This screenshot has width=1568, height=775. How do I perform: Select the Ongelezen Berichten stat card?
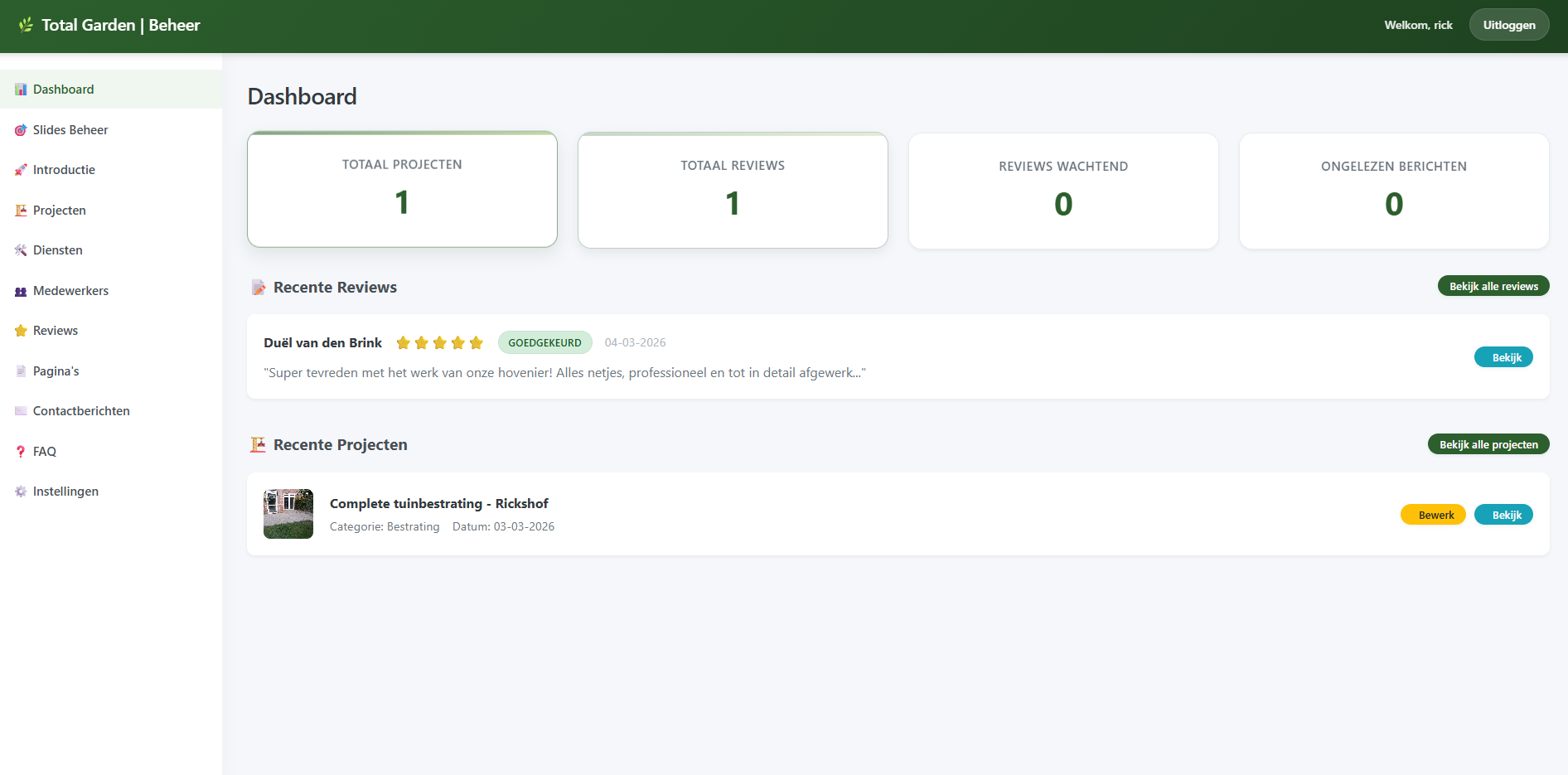pyautogui.click(x=1394, y=191)
